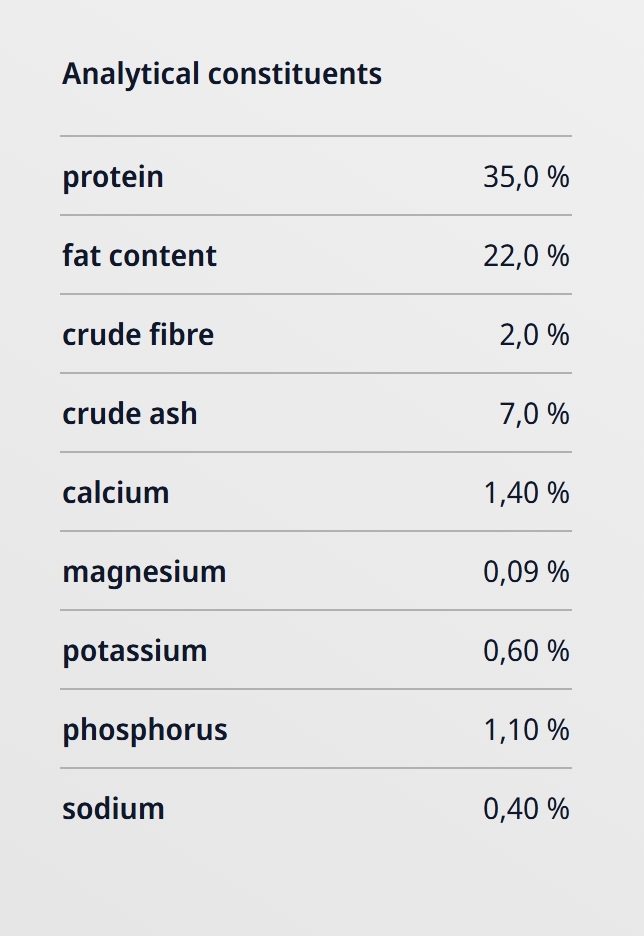Viewport: 644px width, 936px height.
Task: Click the 0,40 % sodium value
Action: click(526, 809)
